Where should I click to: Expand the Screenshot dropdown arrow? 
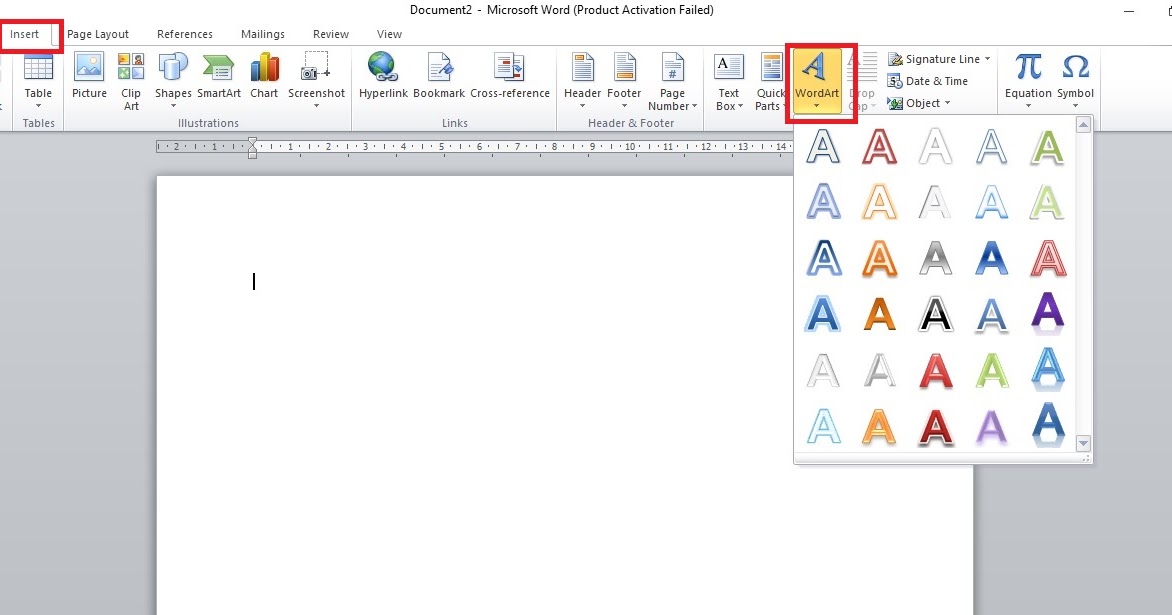(x=316, y=106)
